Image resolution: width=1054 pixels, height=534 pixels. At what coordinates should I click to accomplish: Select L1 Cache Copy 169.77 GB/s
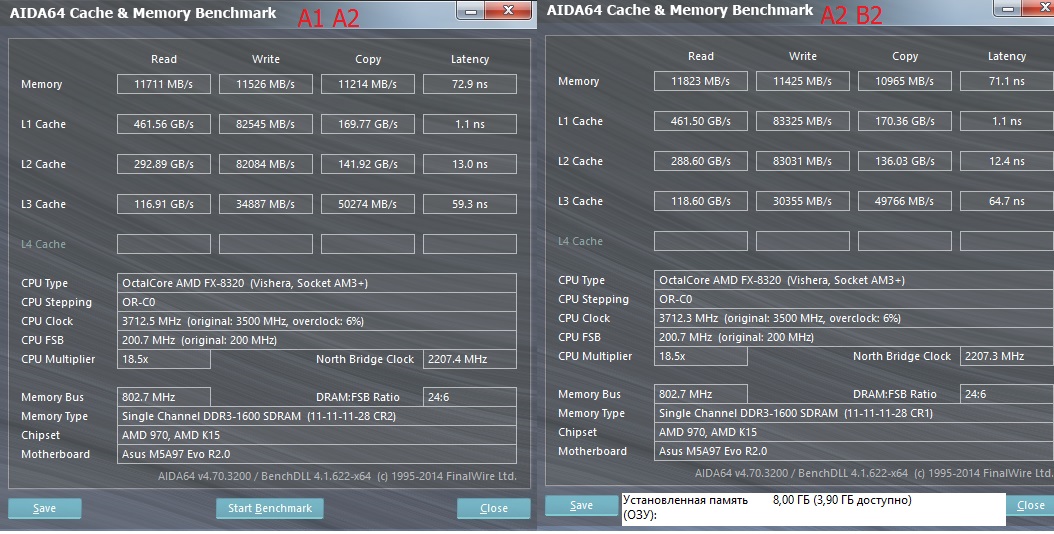click(x=368, y=124)
